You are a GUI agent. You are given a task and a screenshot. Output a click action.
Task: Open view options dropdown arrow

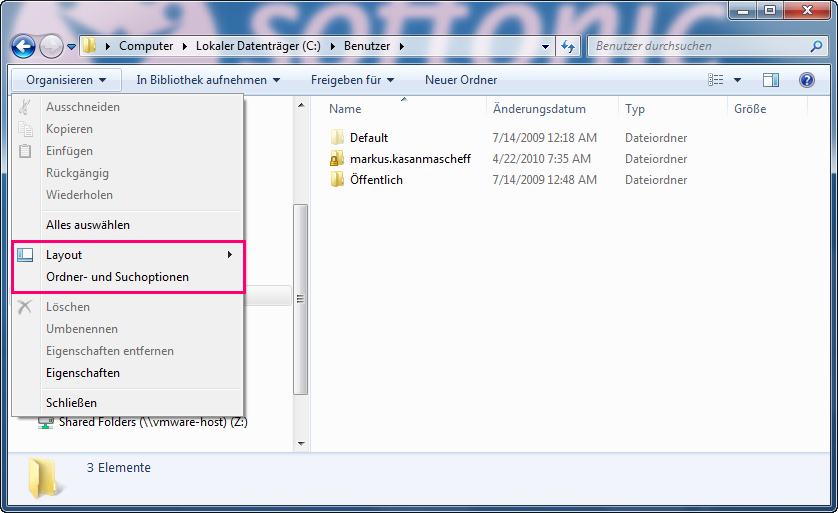(x=738, y=80)
